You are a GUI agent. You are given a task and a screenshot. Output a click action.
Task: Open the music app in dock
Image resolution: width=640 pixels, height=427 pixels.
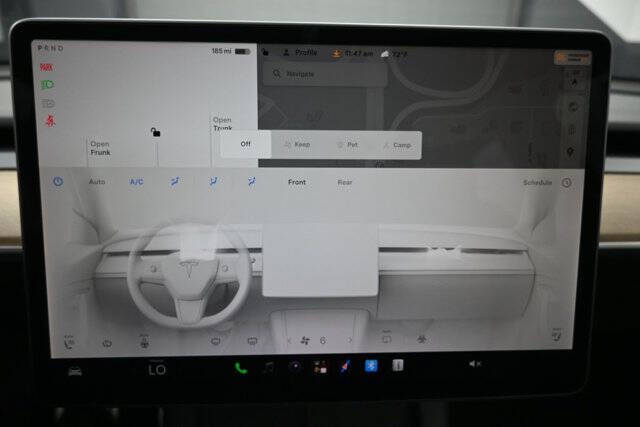(x=268, y=369)
